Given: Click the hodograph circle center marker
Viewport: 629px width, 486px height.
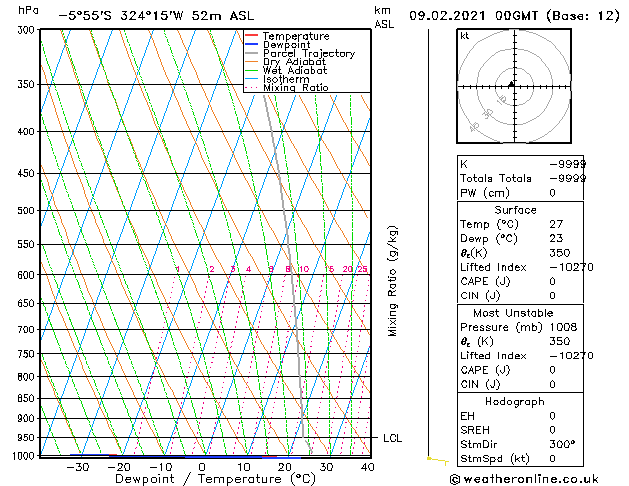Looking at the screenshot, I should [511, 85].
